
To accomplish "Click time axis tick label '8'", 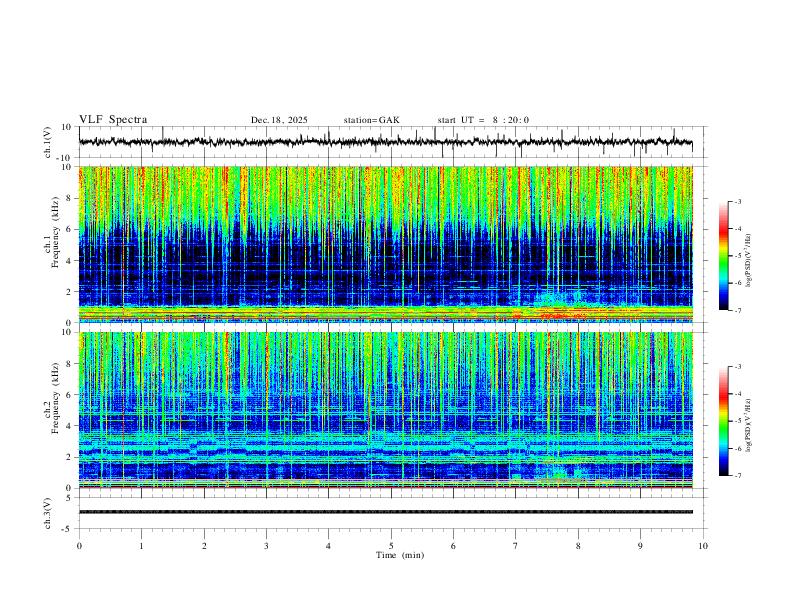I will (578, 546).
